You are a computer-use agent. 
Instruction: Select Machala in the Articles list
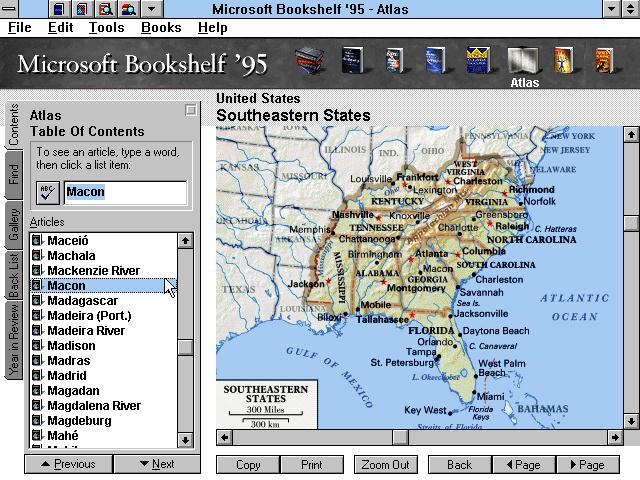click(104, 256)
